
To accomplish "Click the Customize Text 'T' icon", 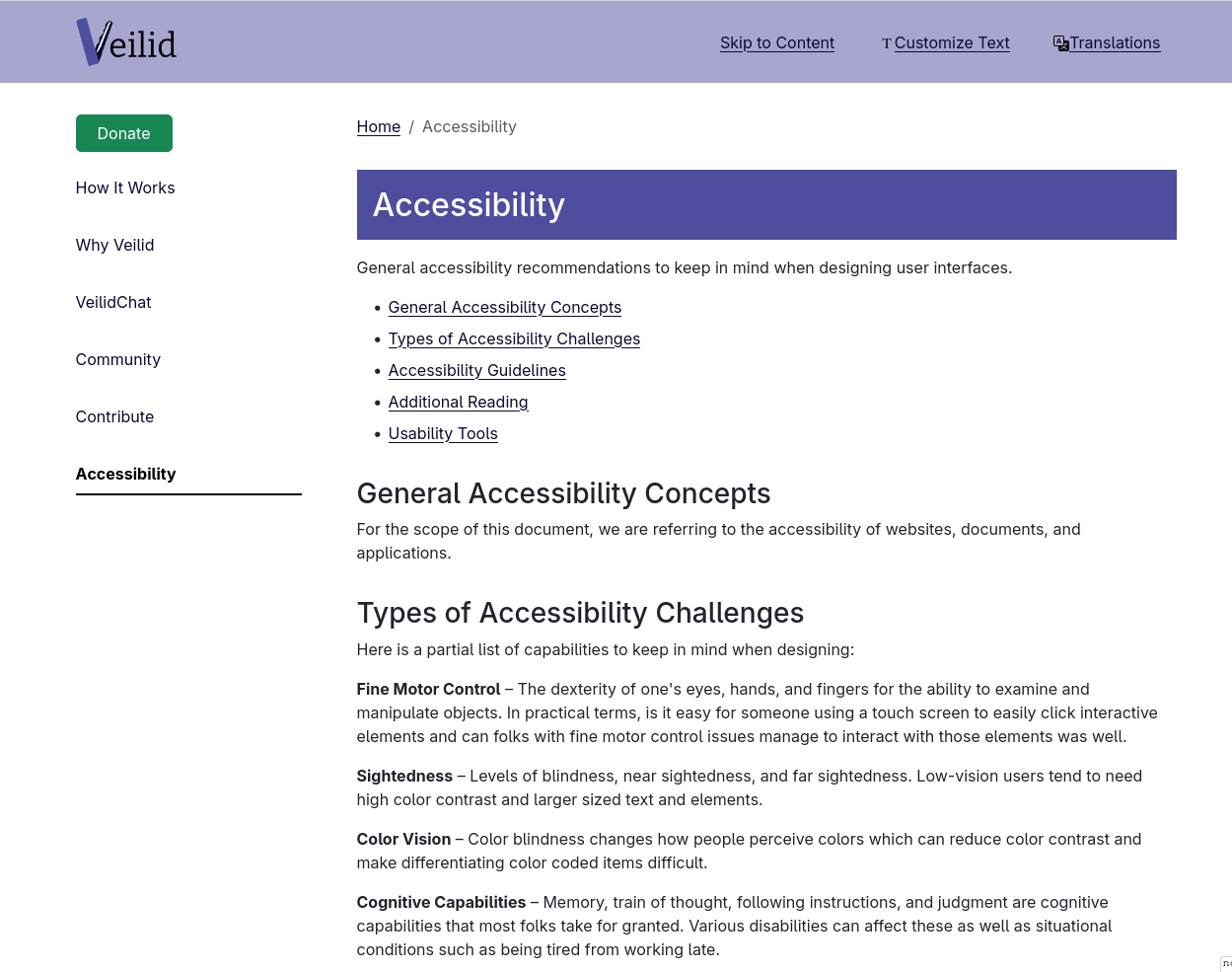I will pos(886,43).
